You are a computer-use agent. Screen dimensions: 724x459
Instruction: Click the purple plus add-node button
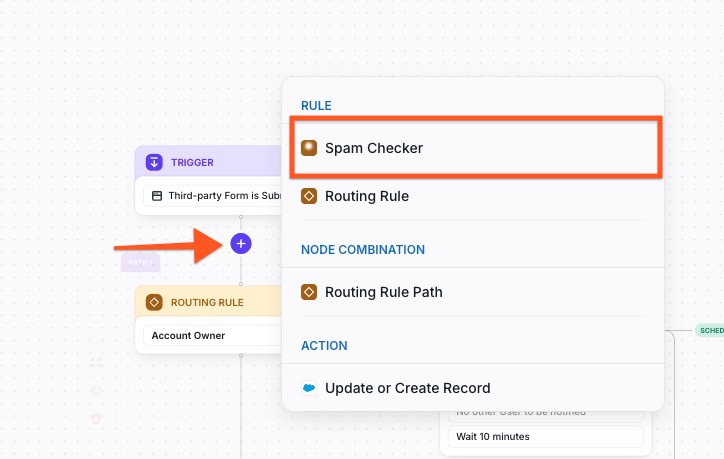pyautogui.click(x=241, y=243)
